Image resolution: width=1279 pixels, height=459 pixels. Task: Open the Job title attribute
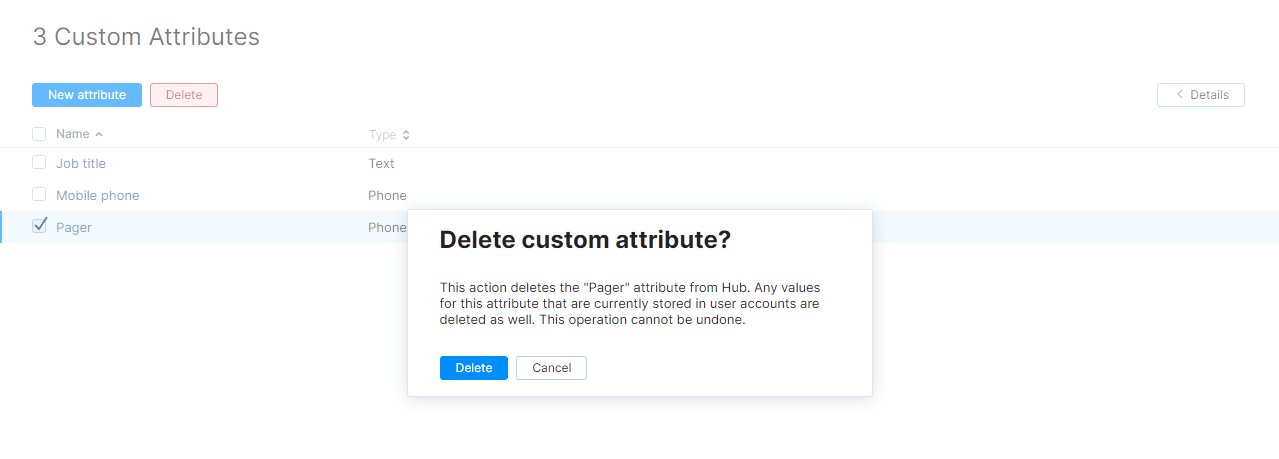[x=81, y=163]
